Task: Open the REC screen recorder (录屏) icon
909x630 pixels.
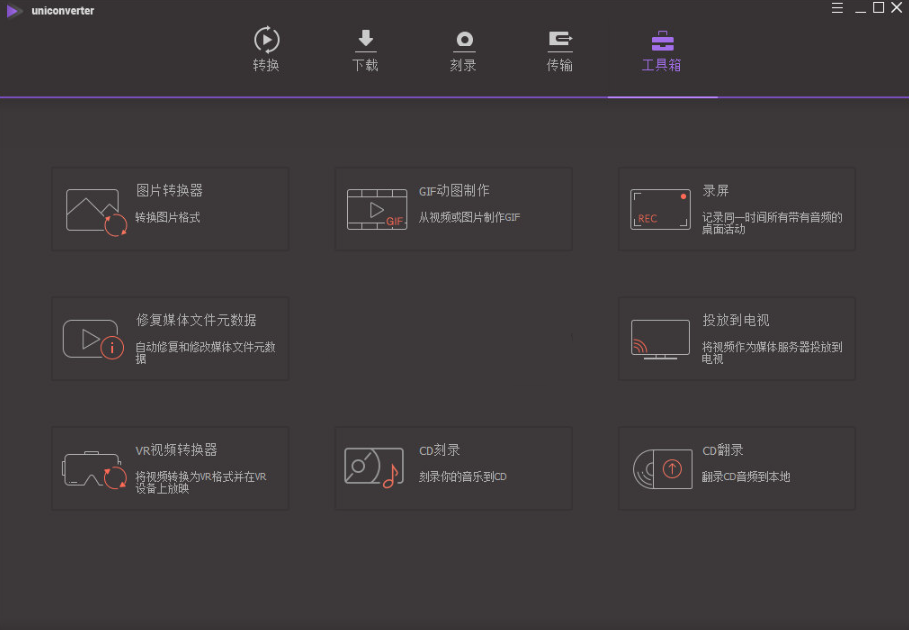Action: coord(660,208)
